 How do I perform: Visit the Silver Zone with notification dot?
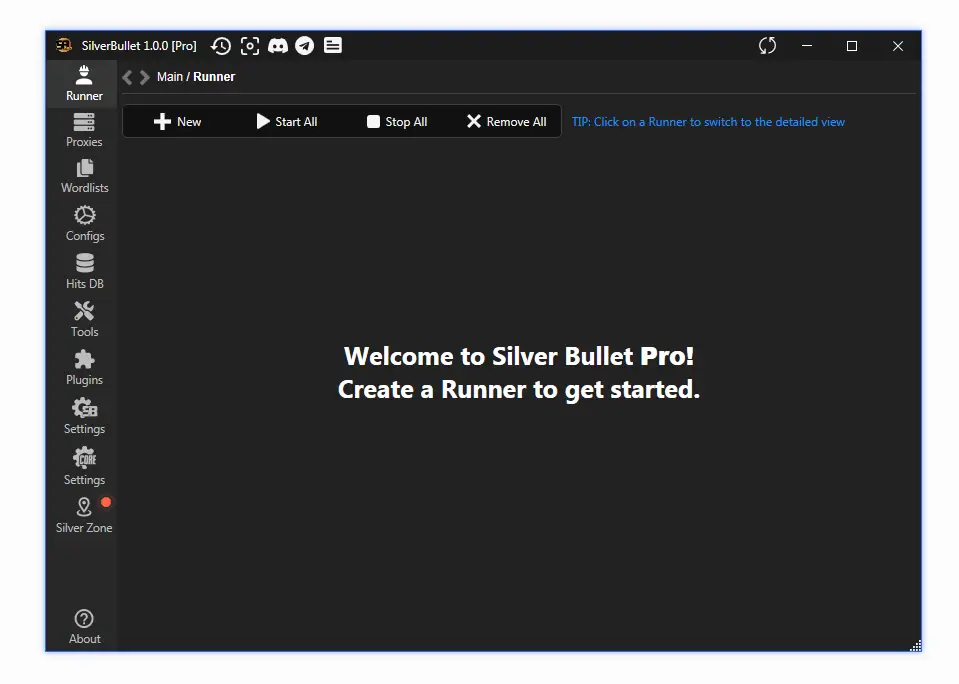(x=84, y=513)
